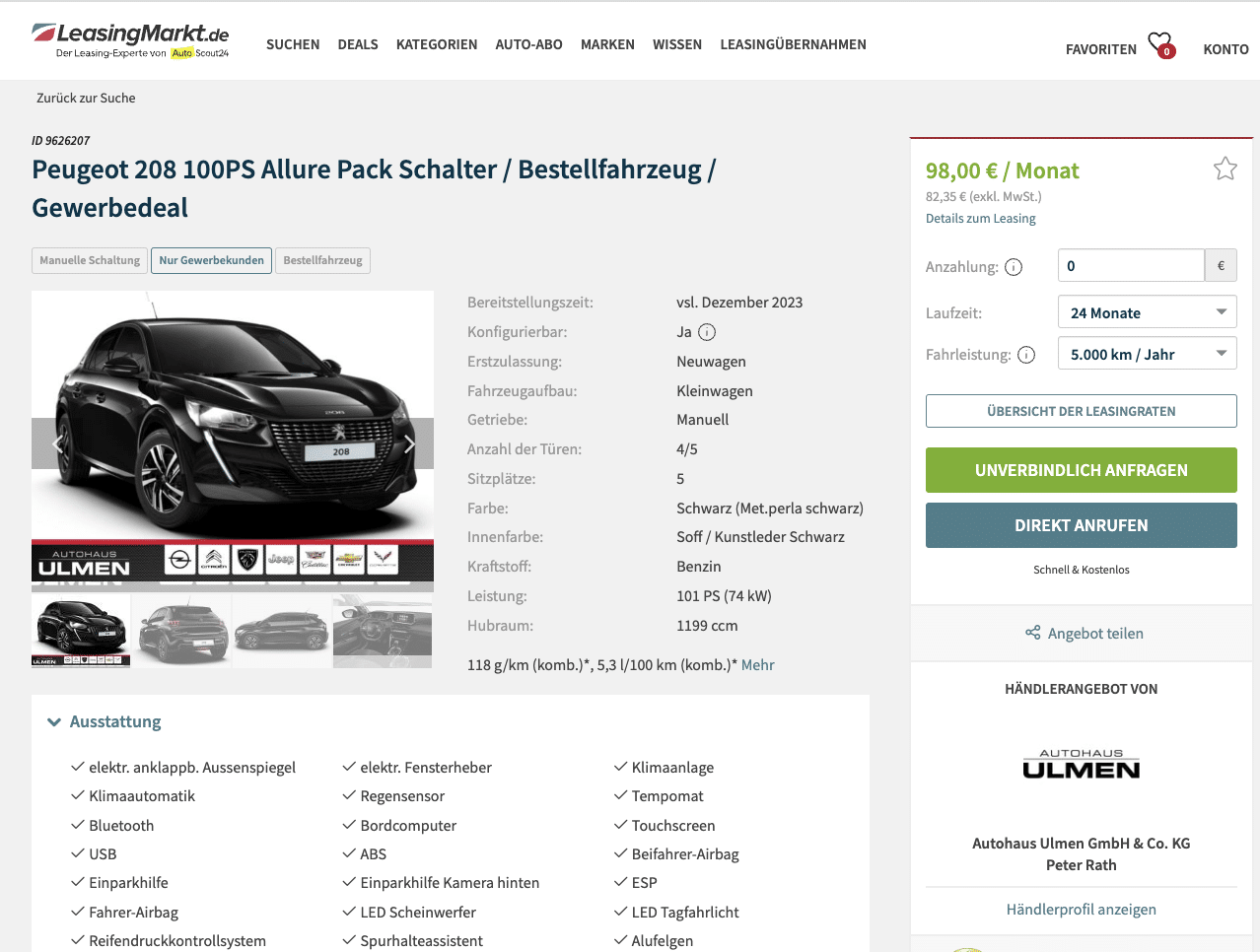Open the AUTO-ABO menu

point(529,44)
